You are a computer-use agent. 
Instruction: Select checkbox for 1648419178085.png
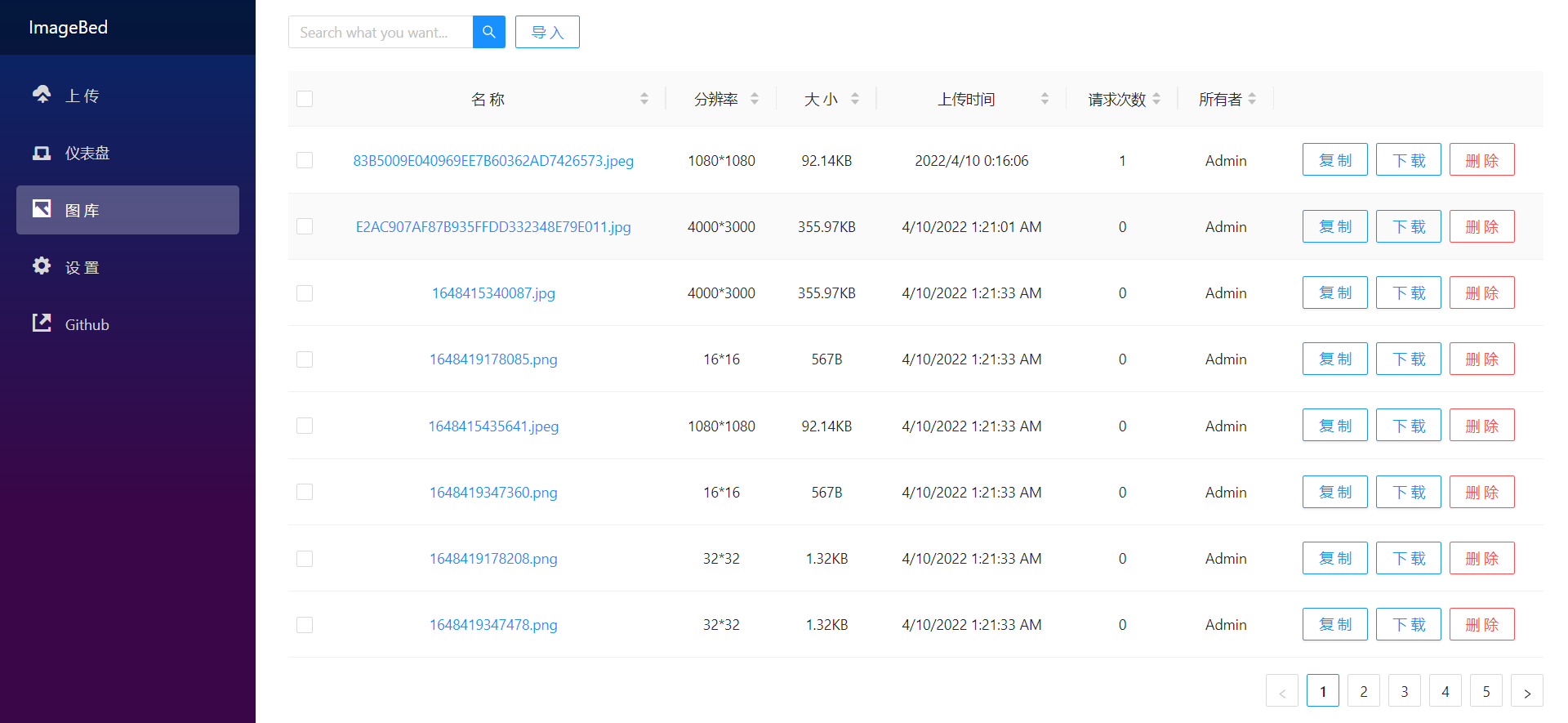(x=305, y=359)
